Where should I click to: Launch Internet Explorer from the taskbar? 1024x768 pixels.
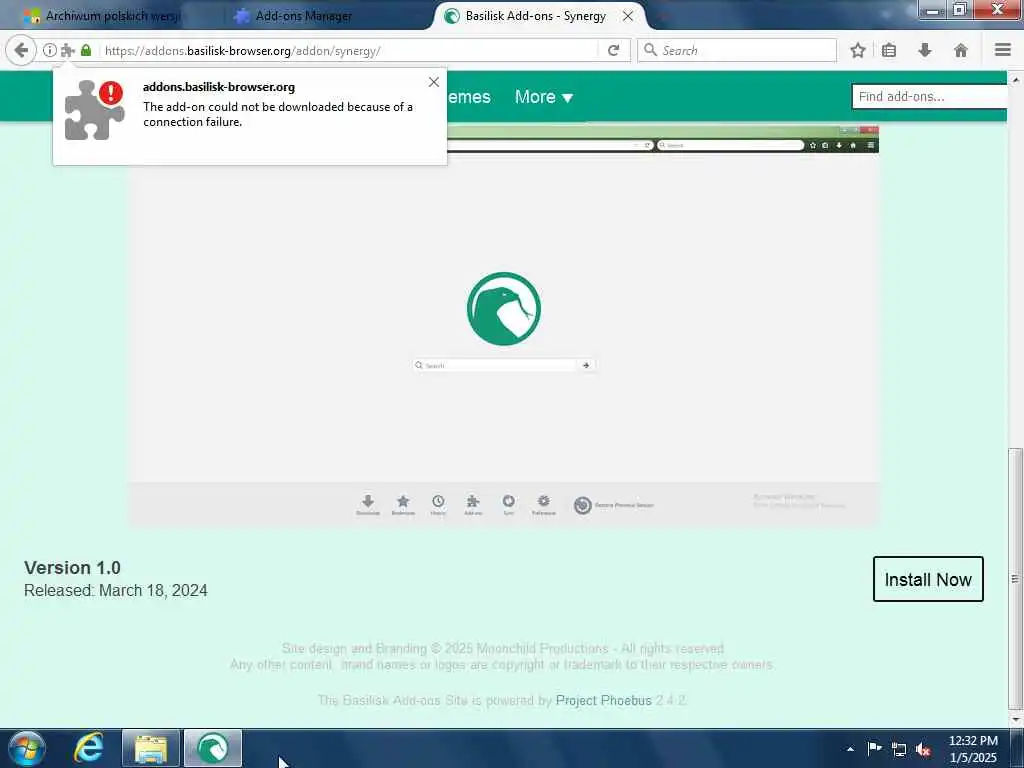tap(88, 748)
